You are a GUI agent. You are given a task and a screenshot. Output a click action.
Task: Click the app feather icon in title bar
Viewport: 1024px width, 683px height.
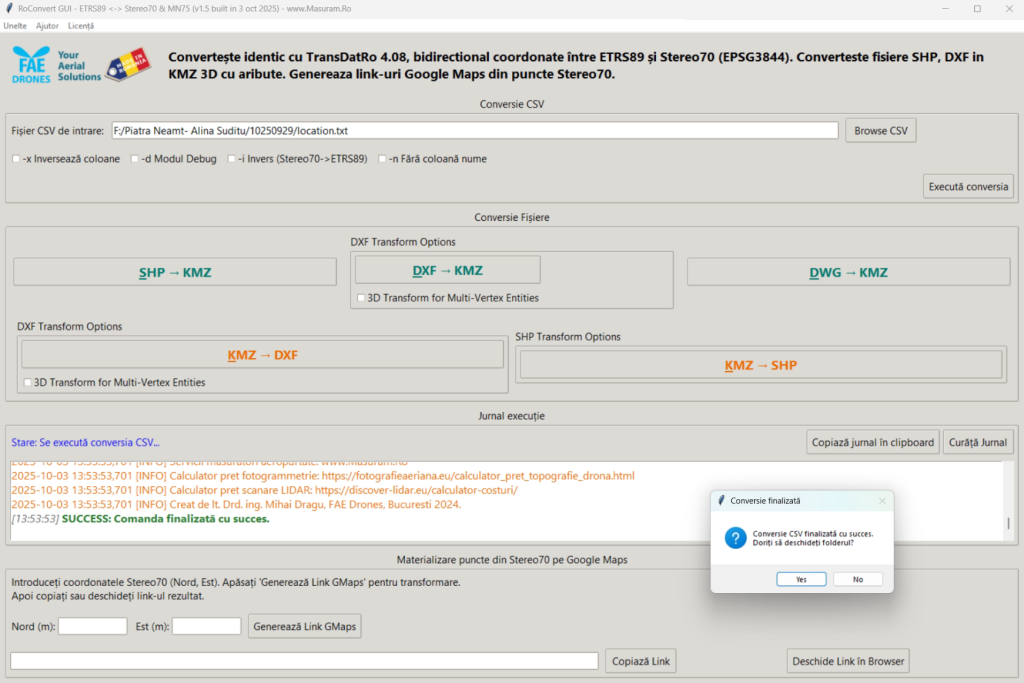point(9,8)
